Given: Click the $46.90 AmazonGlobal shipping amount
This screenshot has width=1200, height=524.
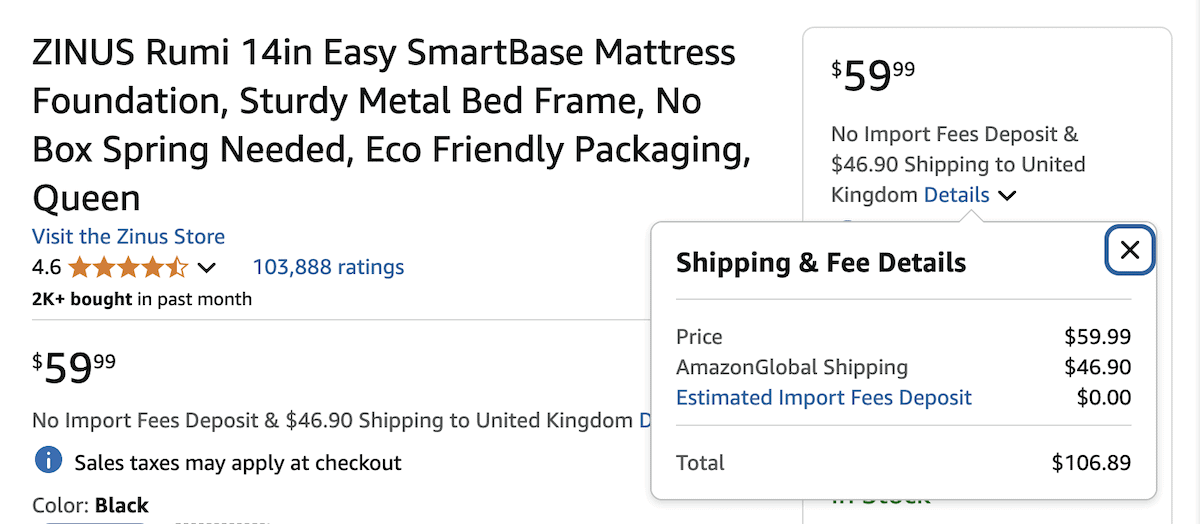Looking at the screenshot, I should [x=1098, y=367].
